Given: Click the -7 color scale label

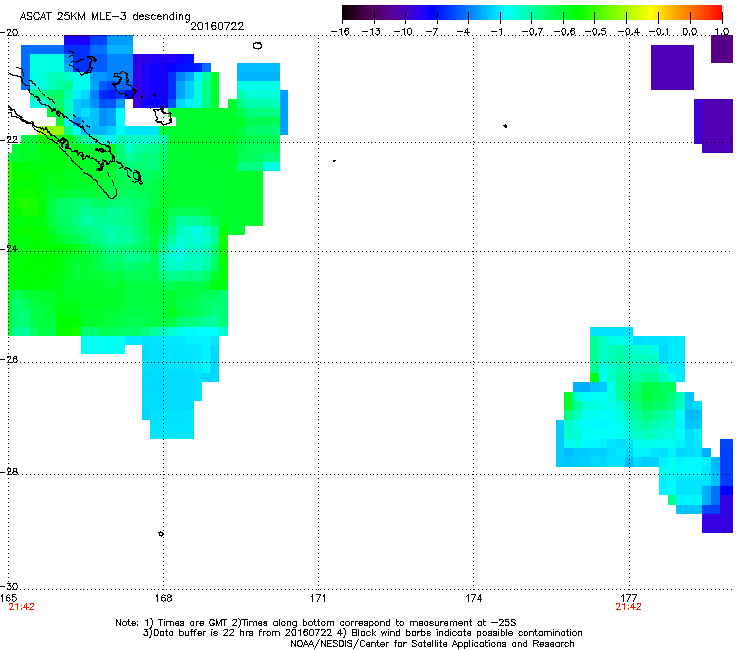Looking at the screenshot, I should pos(432,32).
